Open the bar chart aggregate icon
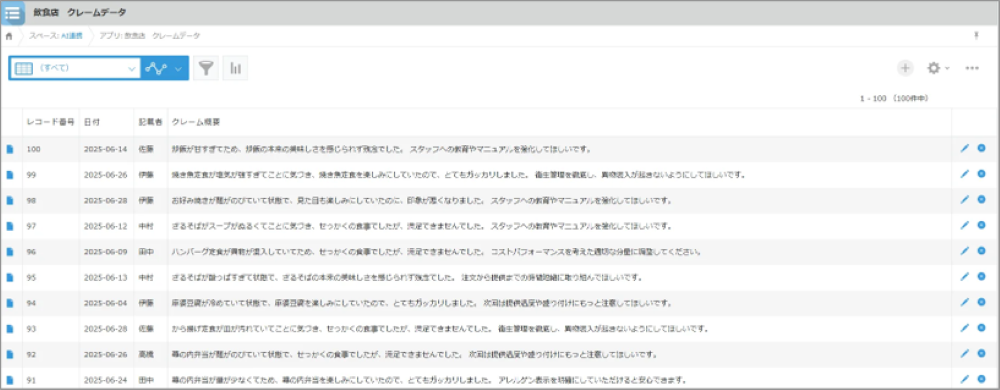 (x=235, y=68)
